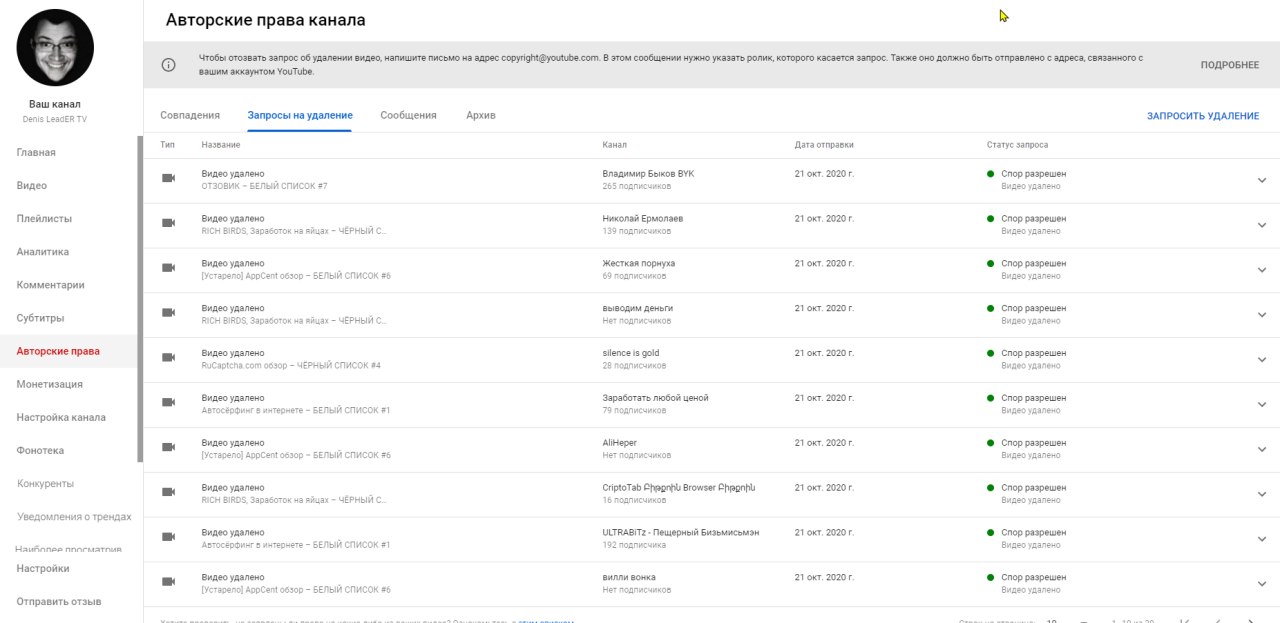This screenshot has width=1280, height=623.
Task: Open Монетизация in the sidebar
Action: (x=50, y=384)
